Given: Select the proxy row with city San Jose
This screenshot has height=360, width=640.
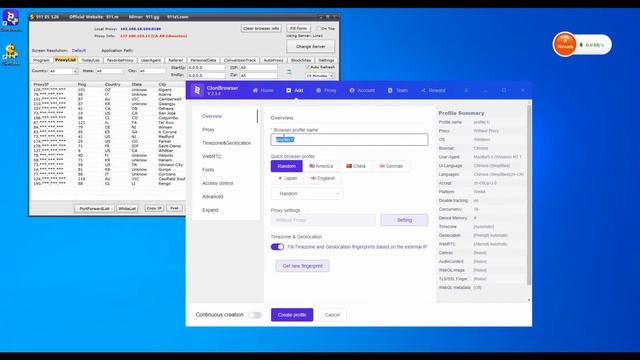Looking at the screenshot, I should (109, 113).
